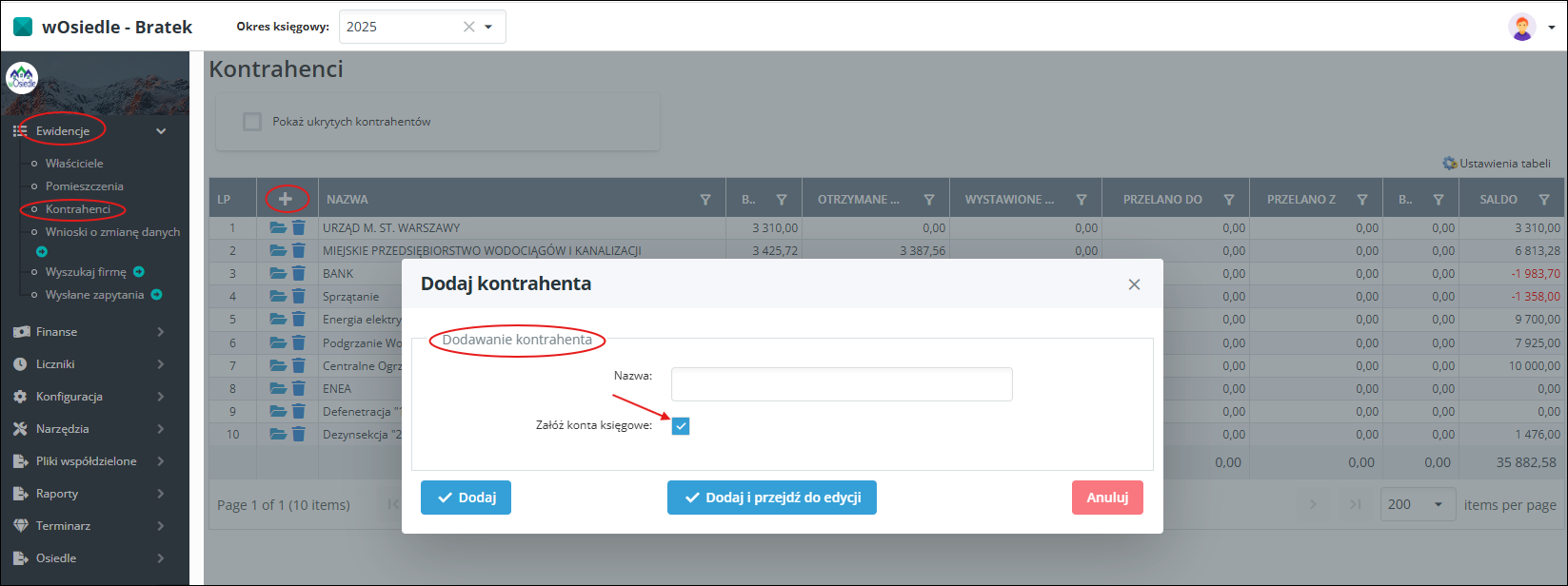1568x586 pixels.
Task: Click the Dodaj button
Action: click(466, 498)
